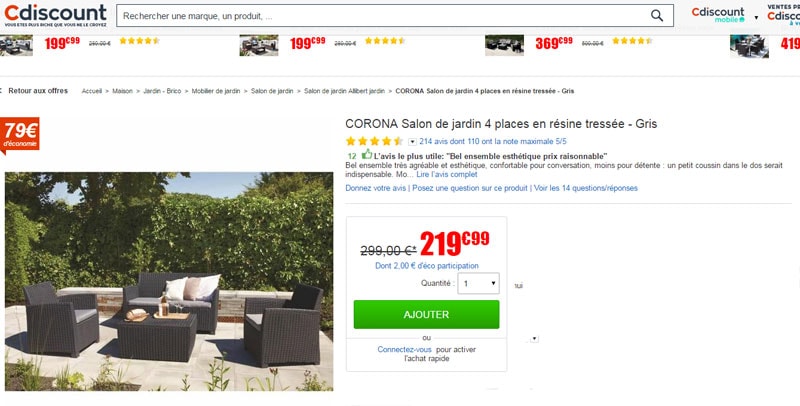The image size is (800, 406).
Task: Click the search magnifier icon
Action: tap(657, 16)
